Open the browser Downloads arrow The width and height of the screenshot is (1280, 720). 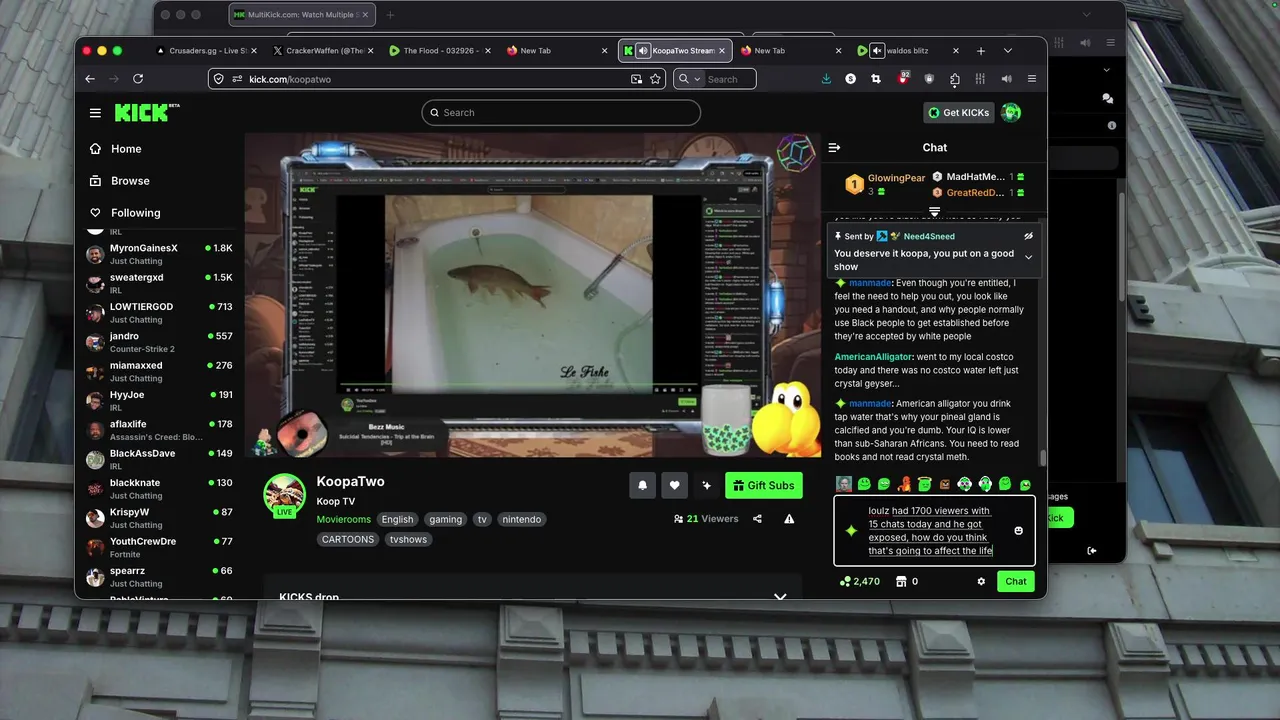826,79
